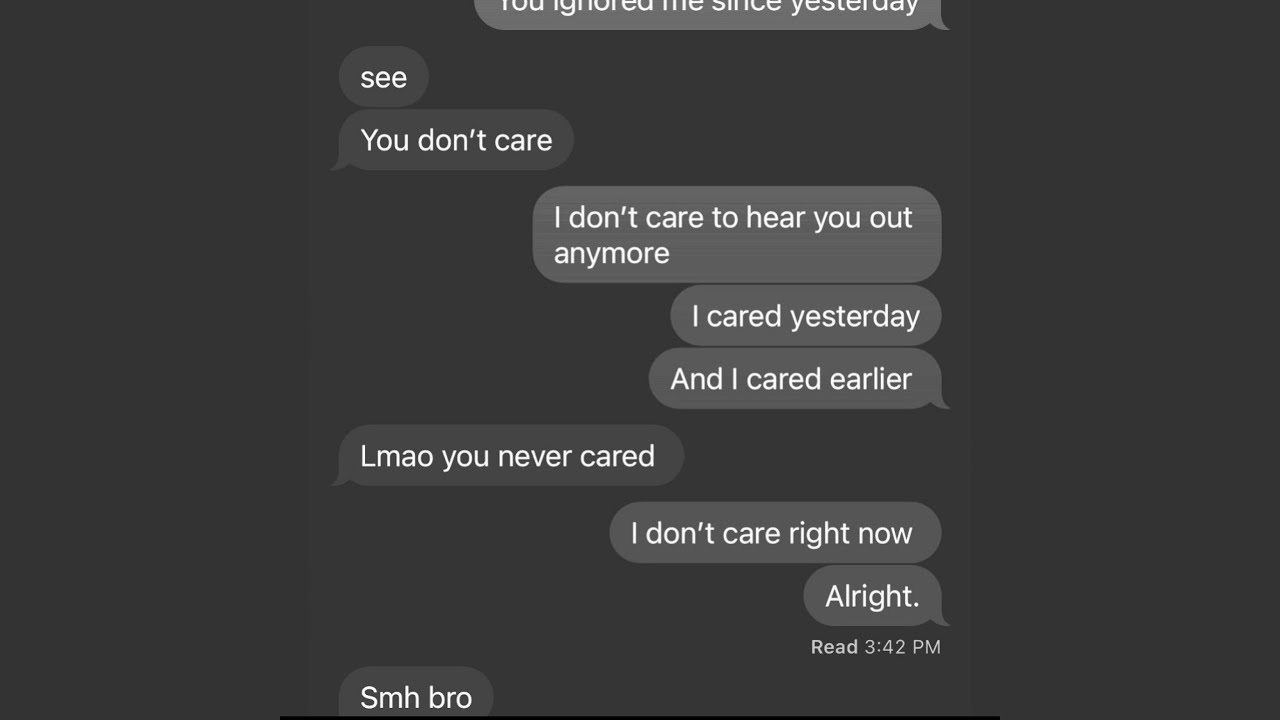Tap "yesterday" in the "I cared yesterday" bubble
The width and height of the screenshot is (1280, 720).
pyautogui.click(x=854, y=316)
